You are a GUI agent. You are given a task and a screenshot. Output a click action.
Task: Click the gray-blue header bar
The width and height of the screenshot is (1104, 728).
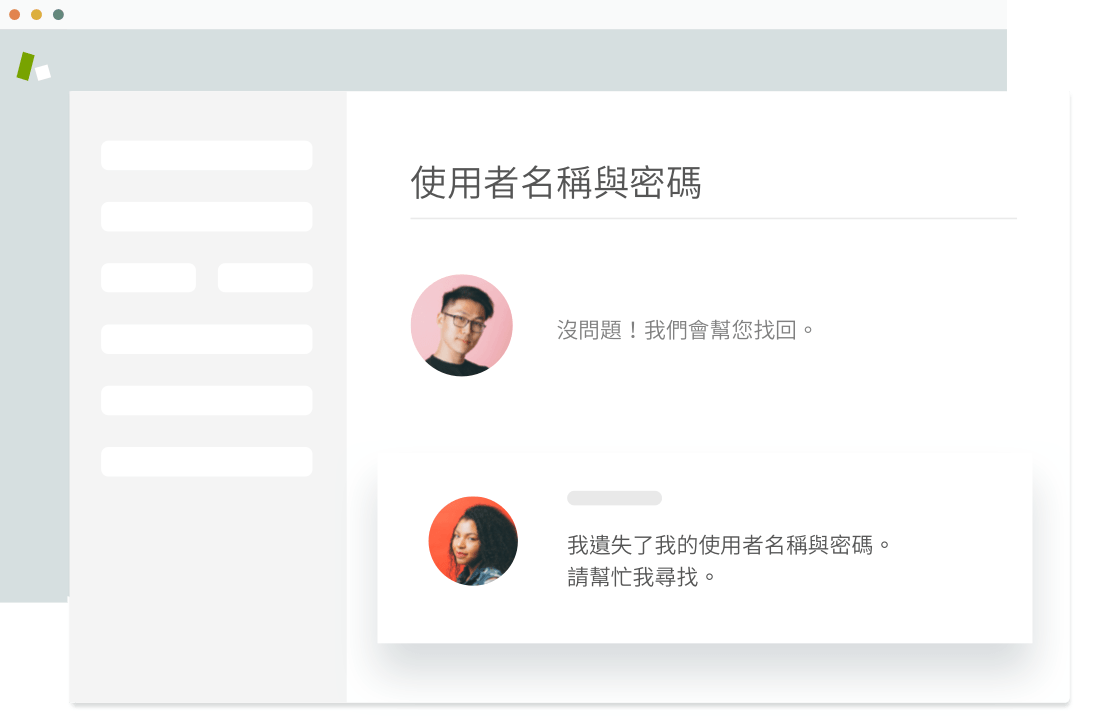tap(503, 60)
